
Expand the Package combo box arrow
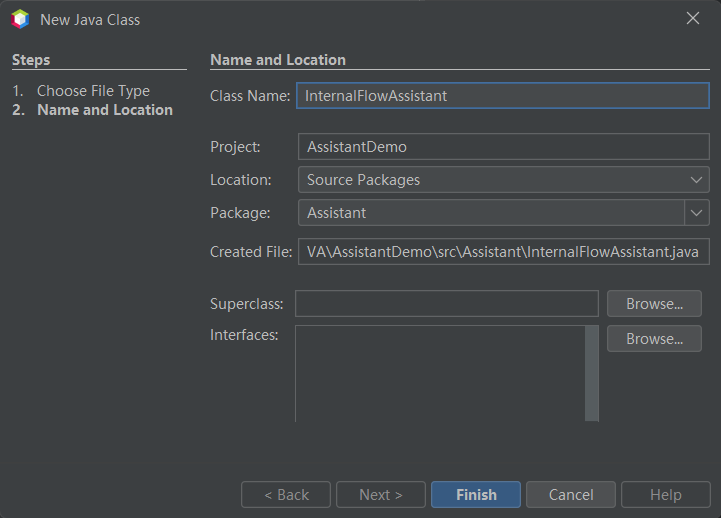pyautogui.click(x=697, y=213)
